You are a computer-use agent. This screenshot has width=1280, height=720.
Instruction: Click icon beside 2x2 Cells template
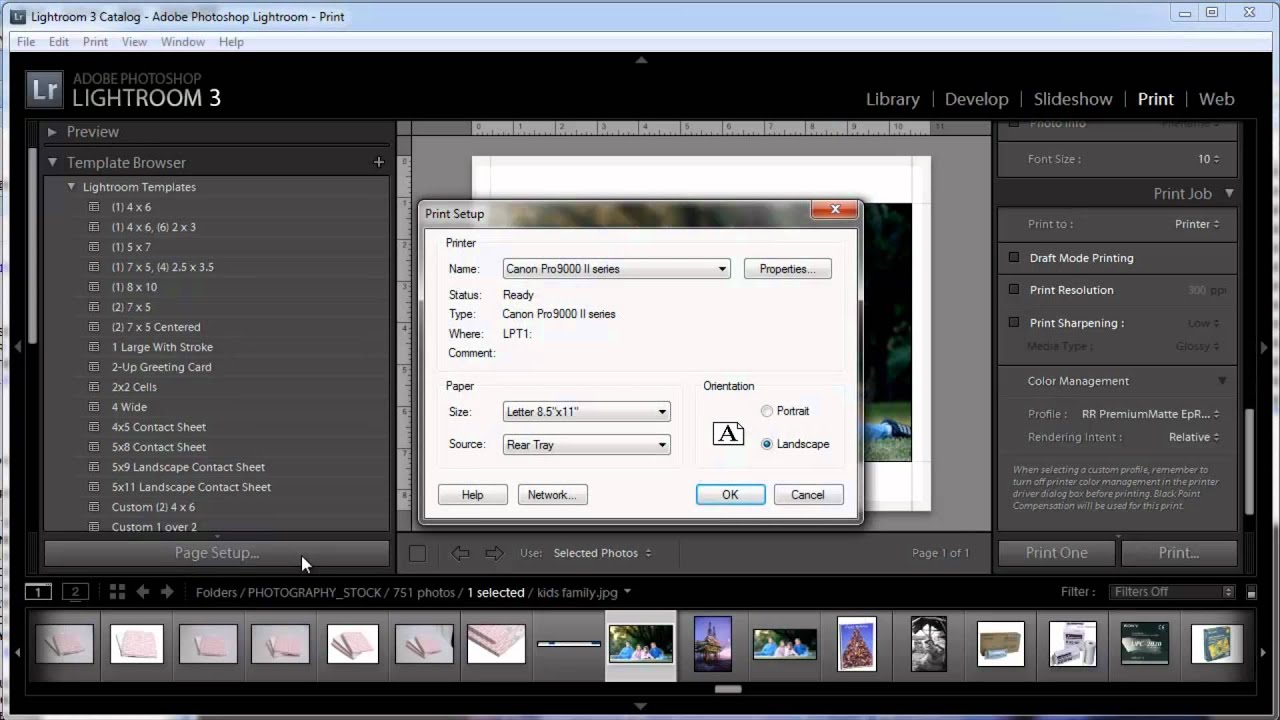pyautogui.click(x=94, y=387)
